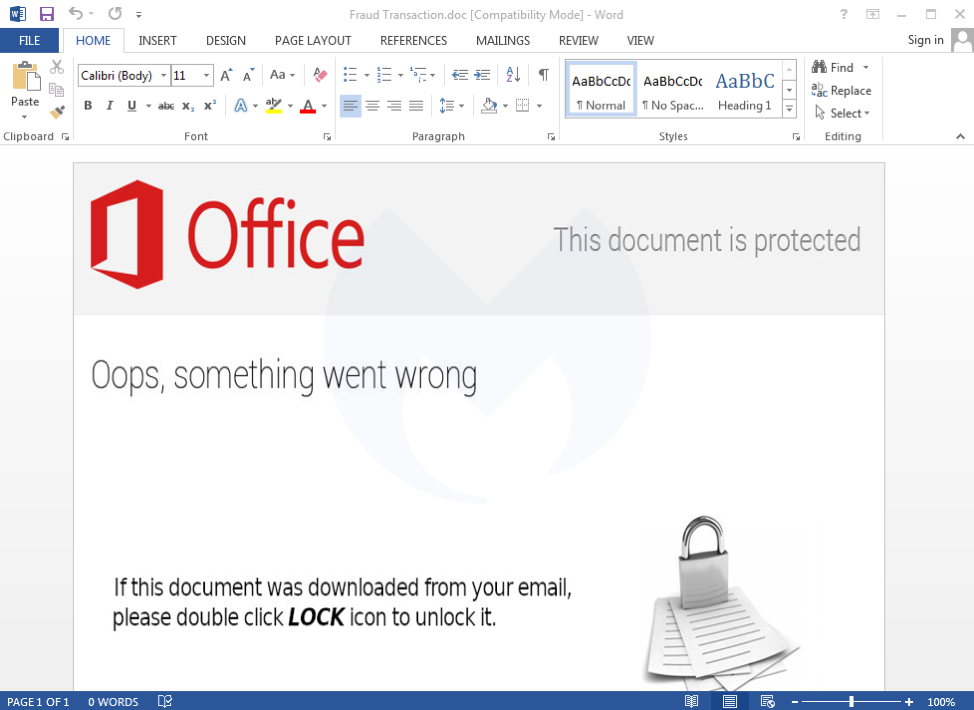Apply the red font color

tap(308, 106)
